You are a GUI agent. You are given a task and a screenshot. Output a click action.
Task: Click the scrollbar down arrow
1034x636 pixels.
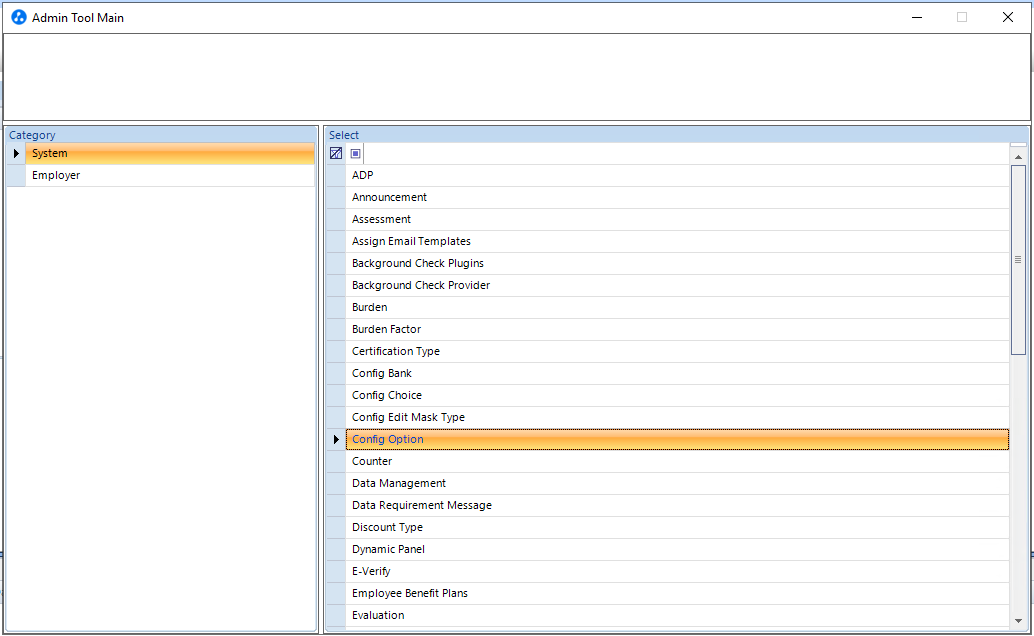click(x=1018, y=621)
